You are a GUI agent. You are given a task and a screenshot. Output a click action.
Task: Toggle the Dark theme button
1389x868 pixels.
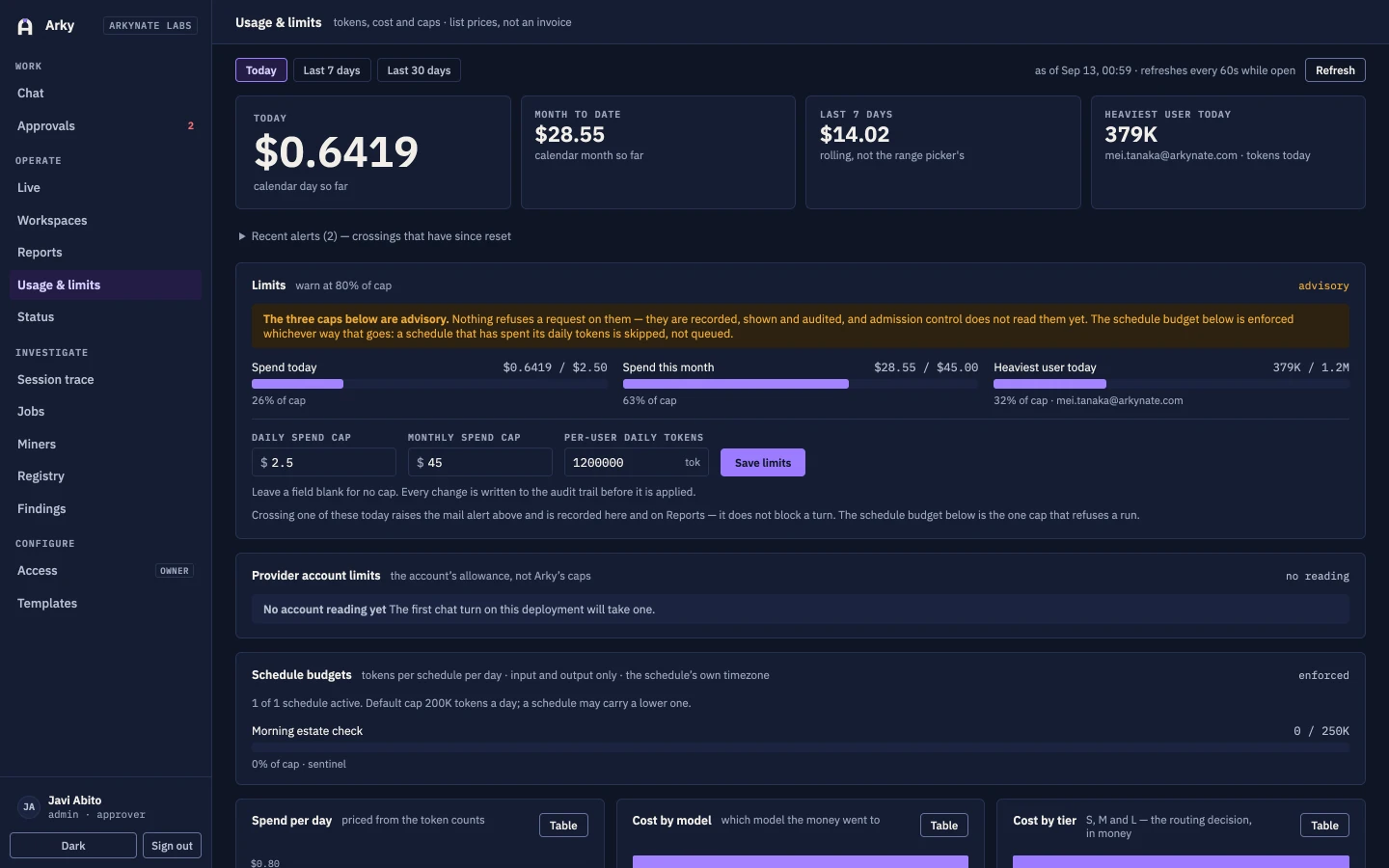coord(73,846)
